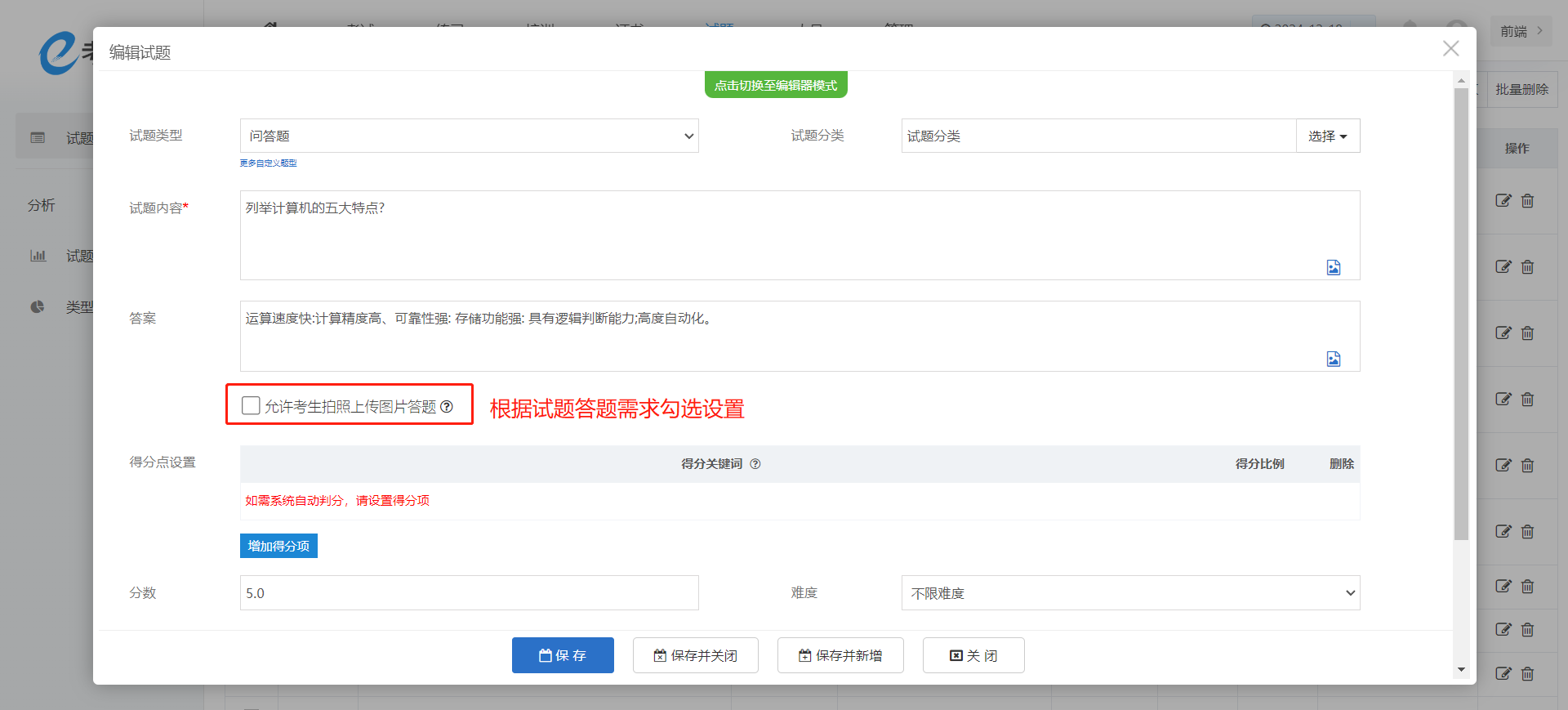Click help icon beside photo upload option
Viewport: 1568px width, 710px height.
pos(447,407)
